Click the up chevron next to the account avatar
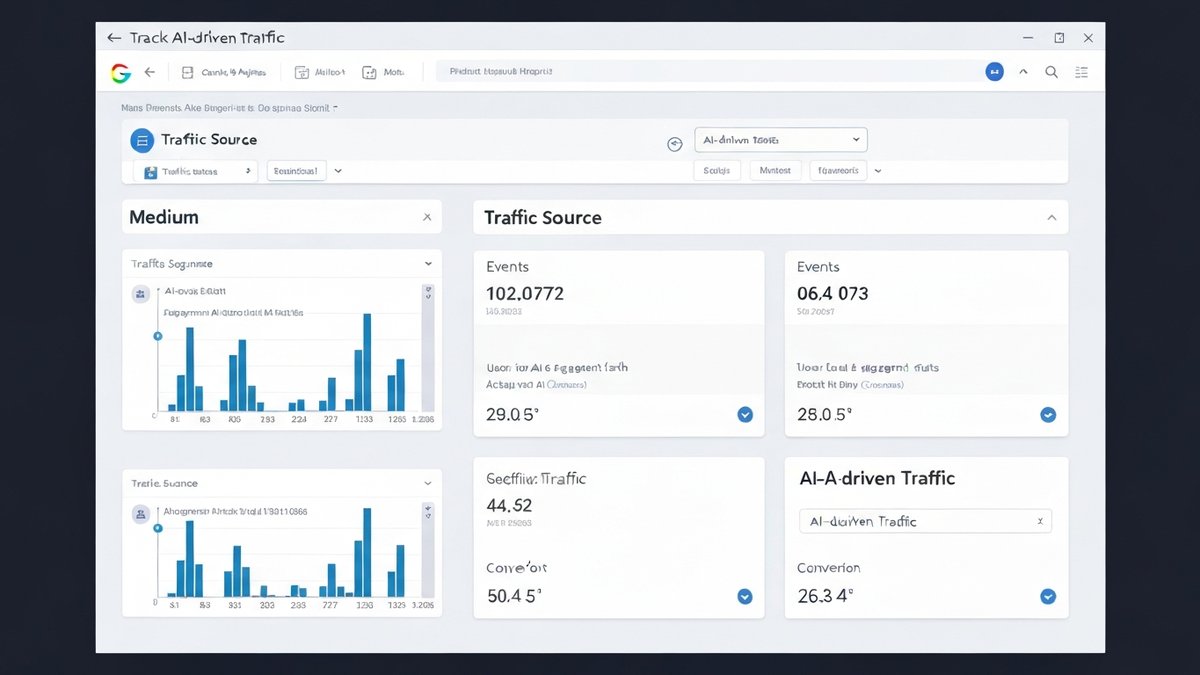 point(1023,72)
